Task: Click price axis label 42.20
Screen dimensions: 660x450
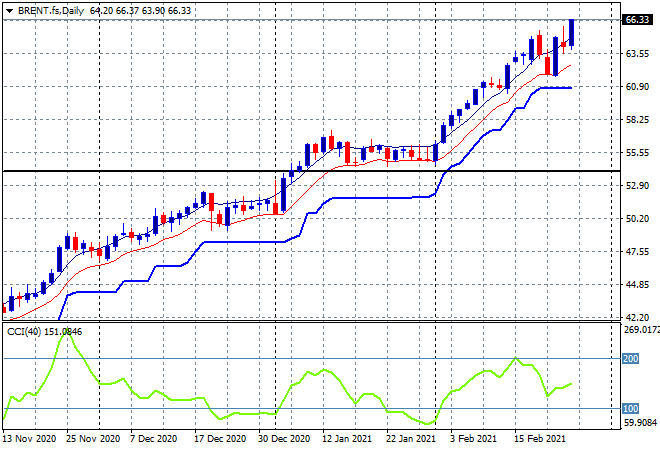Action: [637, 317]
